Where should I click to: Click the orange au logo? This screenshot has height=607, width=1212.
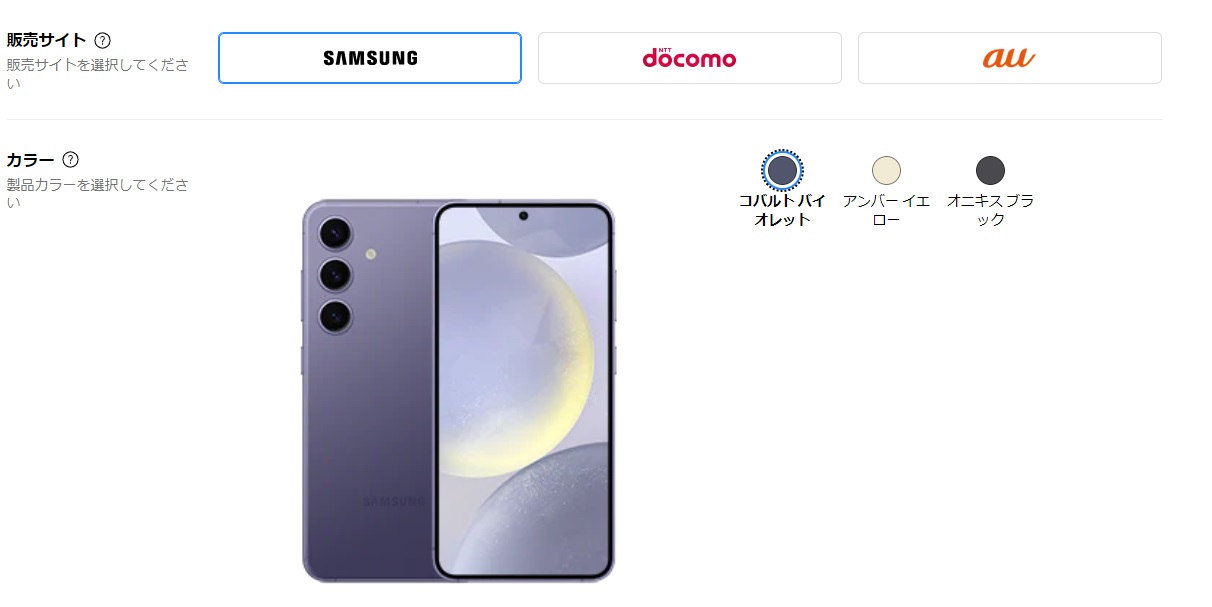pos(1009,58)
